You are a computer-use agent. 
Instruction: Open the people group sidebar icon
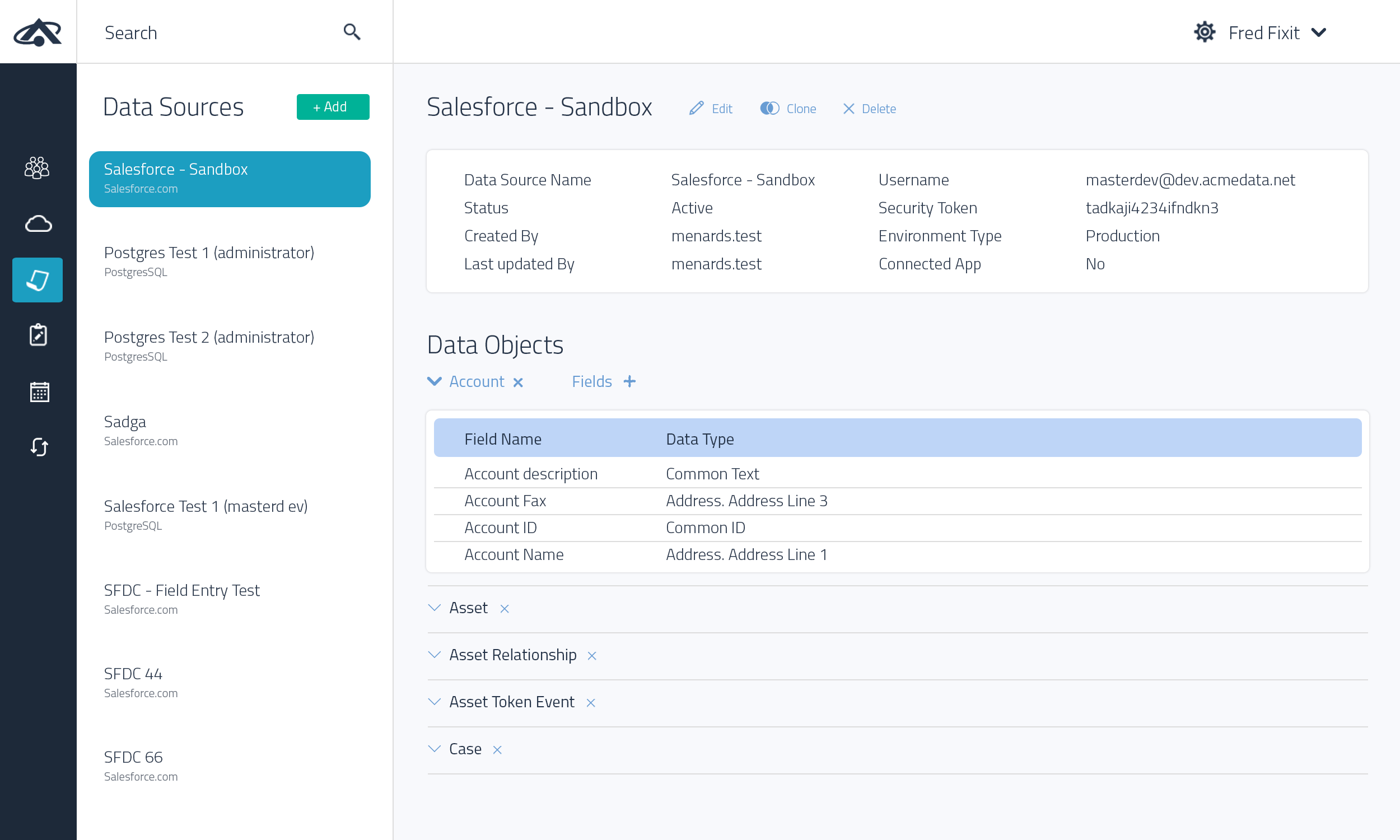38,167
